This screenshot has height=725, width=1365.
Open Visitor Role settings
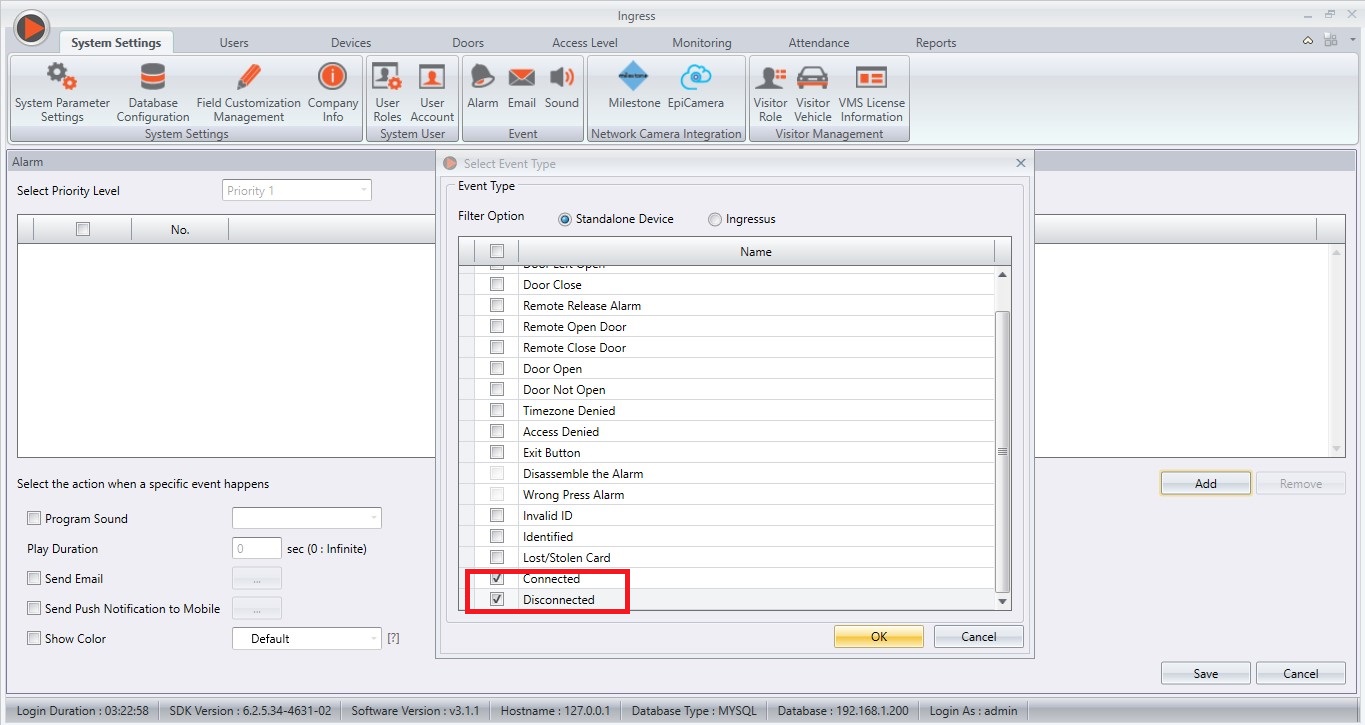(x=770, y=93)
